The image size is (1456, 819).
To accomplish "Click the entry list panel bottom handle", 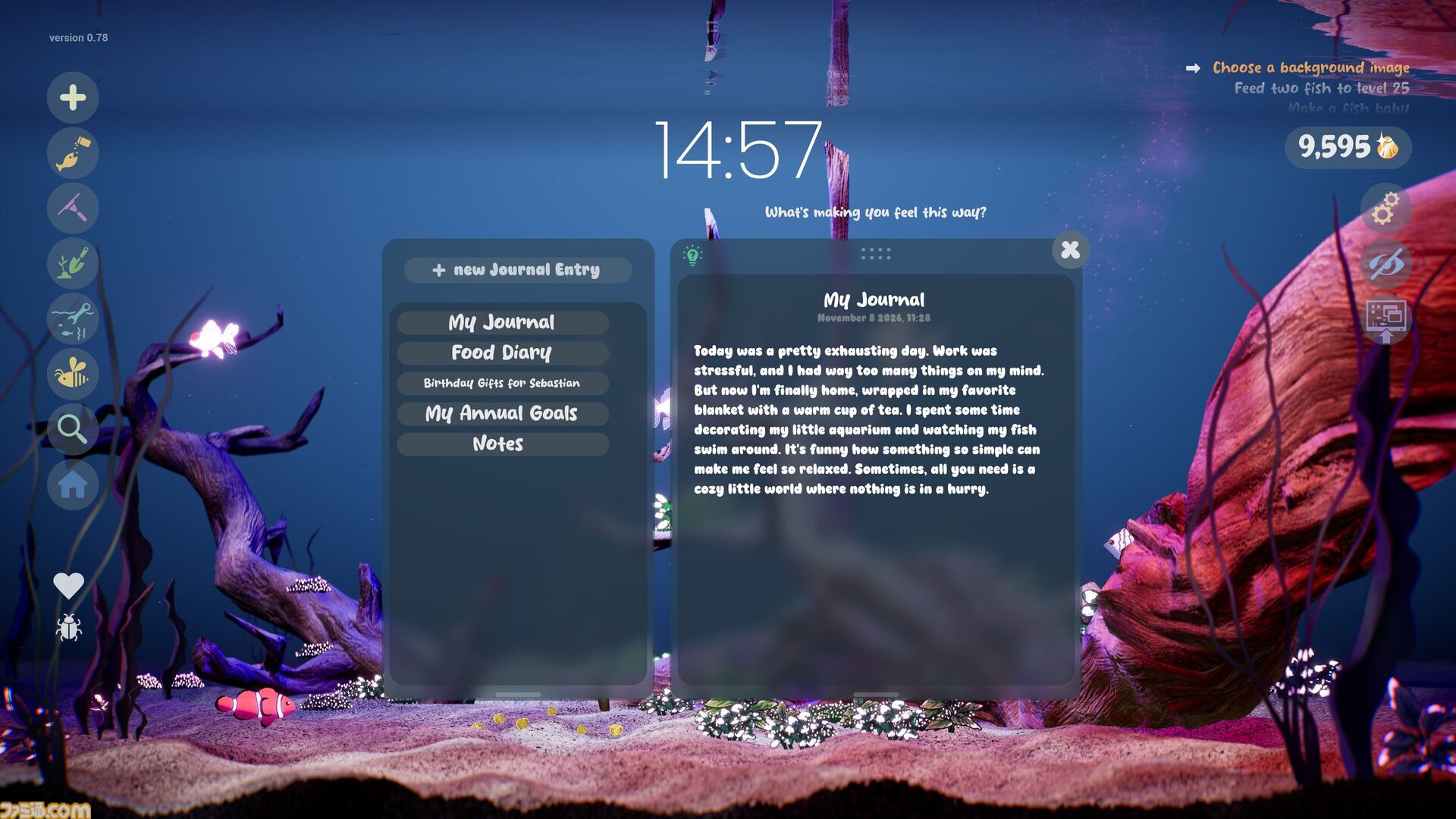I will (518, 694).
